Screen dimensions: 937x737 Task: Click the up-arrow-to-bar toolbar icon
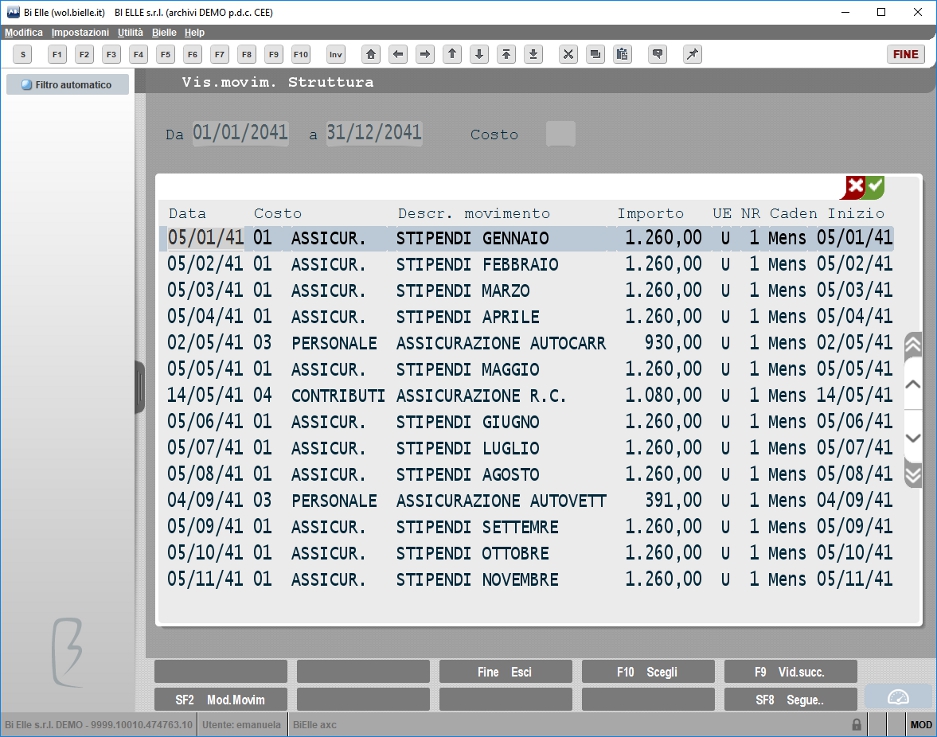pos(506,54)
